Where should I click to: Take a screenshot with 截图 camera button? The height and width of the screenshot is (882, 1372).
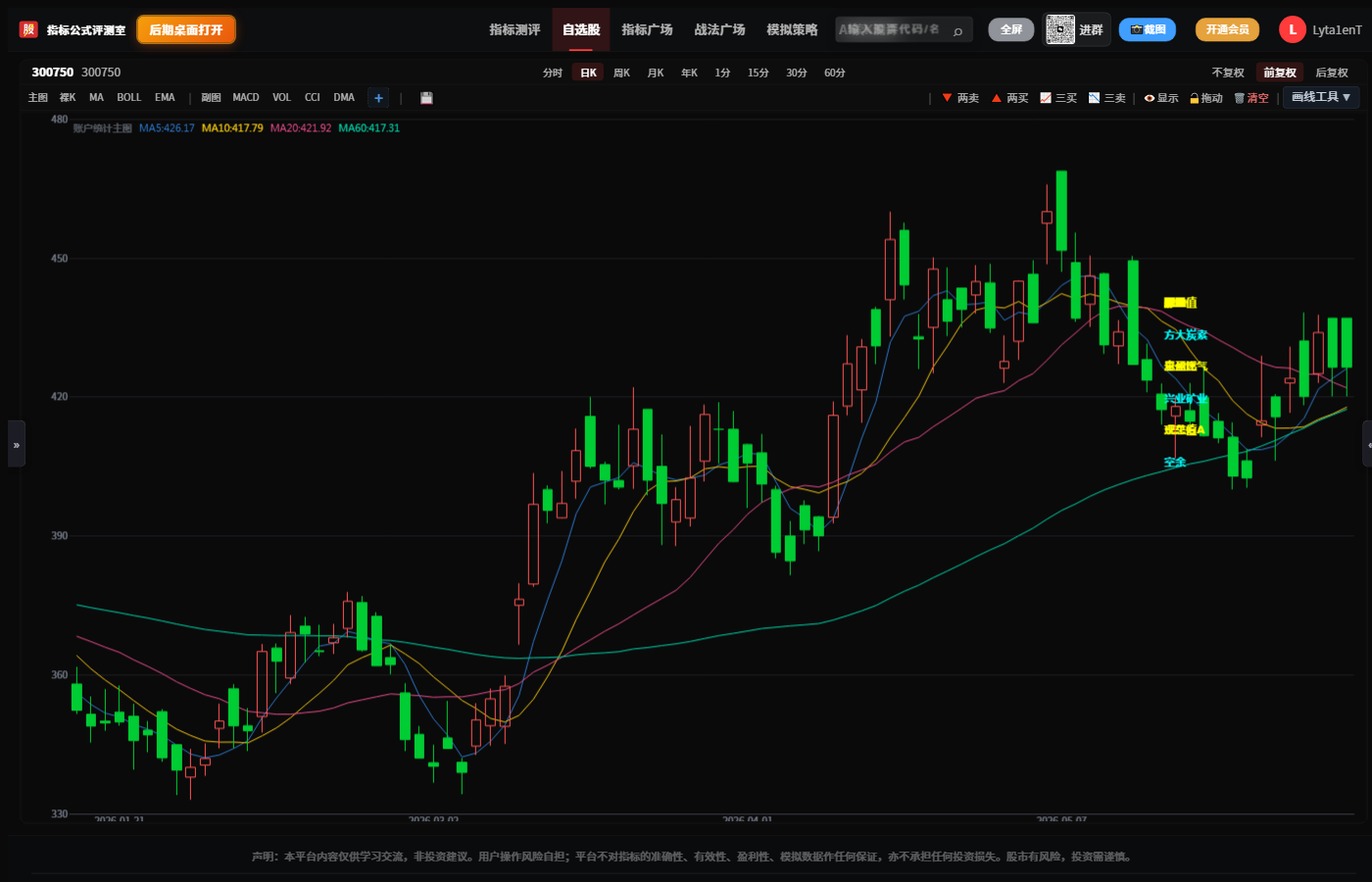click(1148, 29)
